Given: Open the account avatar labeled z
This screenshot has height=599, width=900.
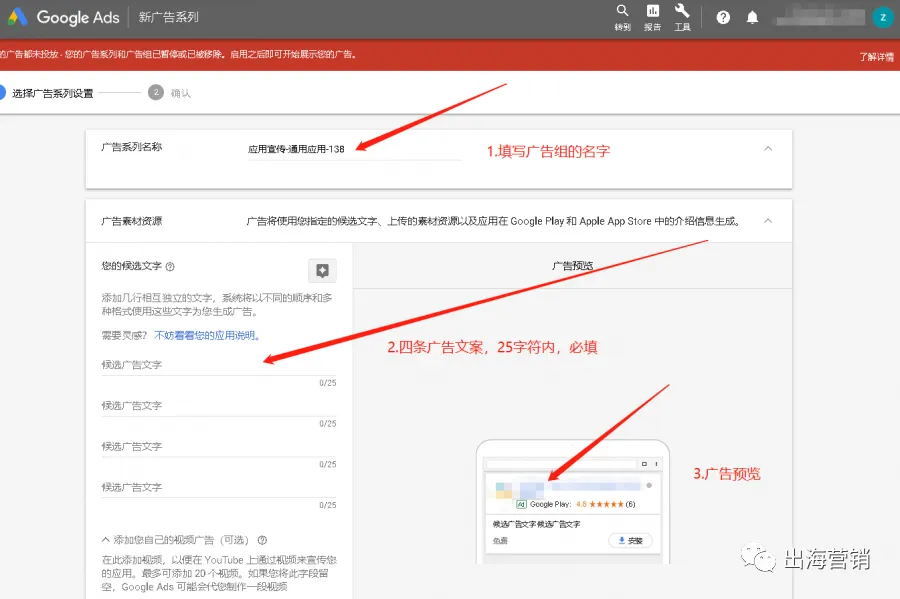Looking at the screenshot, I should [x=883, y=18].
